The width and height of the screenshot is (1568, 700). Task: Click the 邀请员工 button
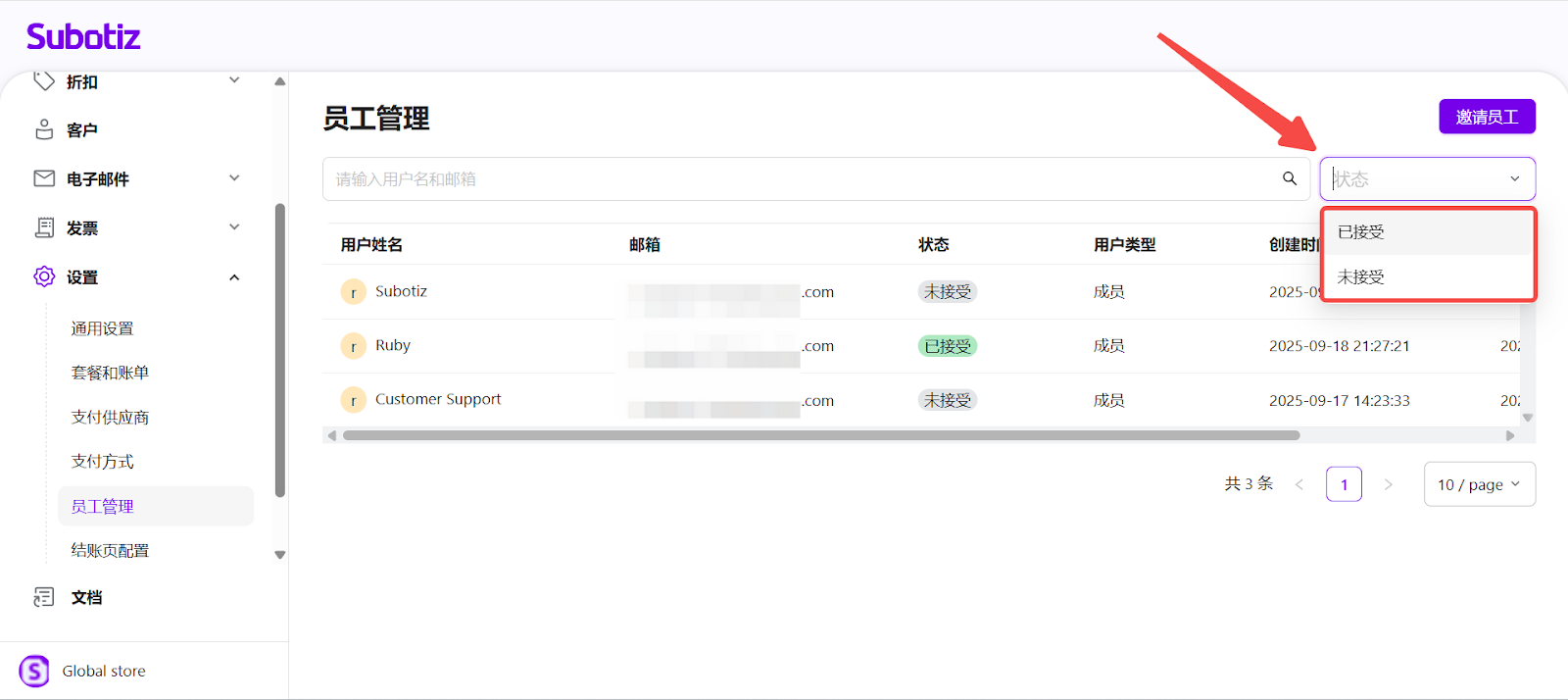[x=1487, y=117]
